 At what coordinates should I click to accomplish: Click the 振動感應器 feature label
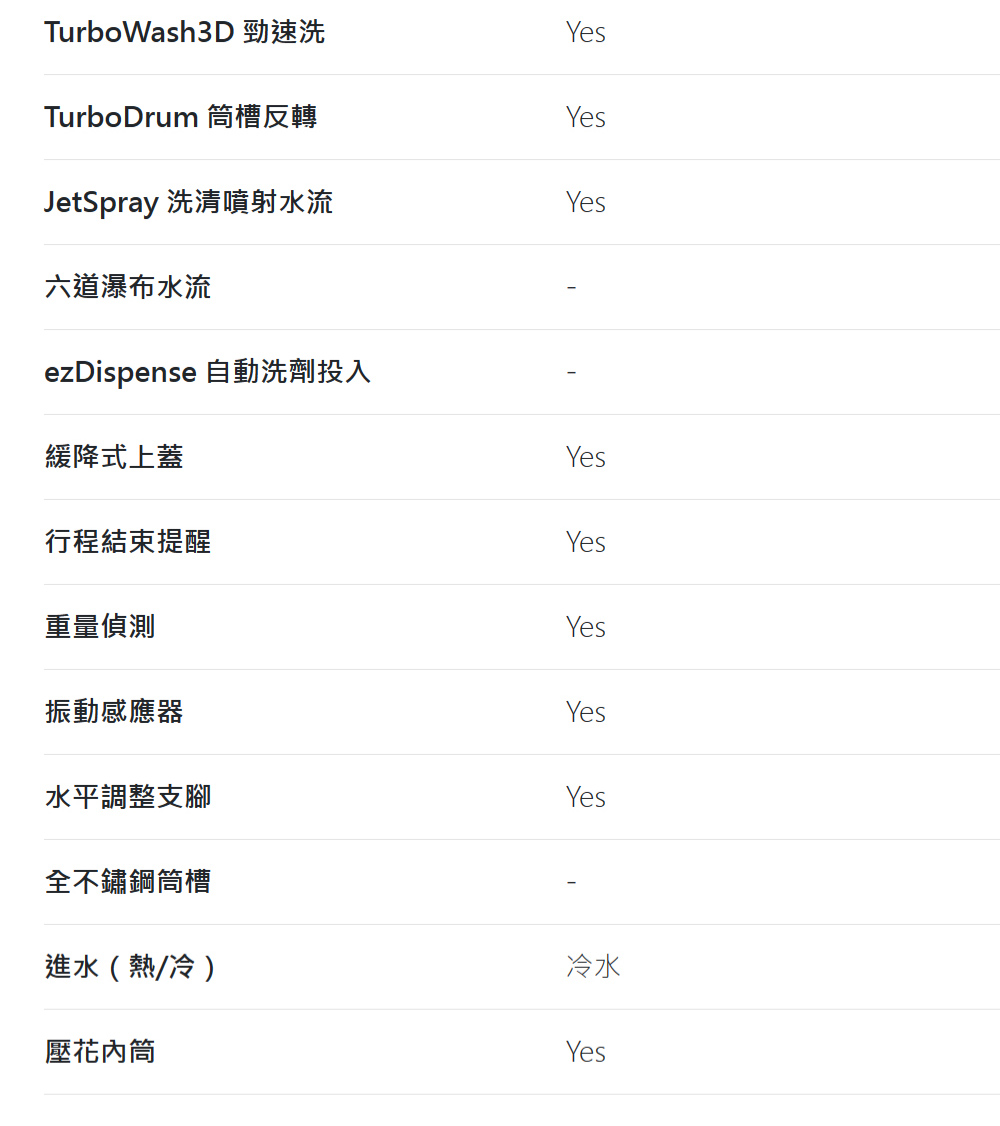114,712
